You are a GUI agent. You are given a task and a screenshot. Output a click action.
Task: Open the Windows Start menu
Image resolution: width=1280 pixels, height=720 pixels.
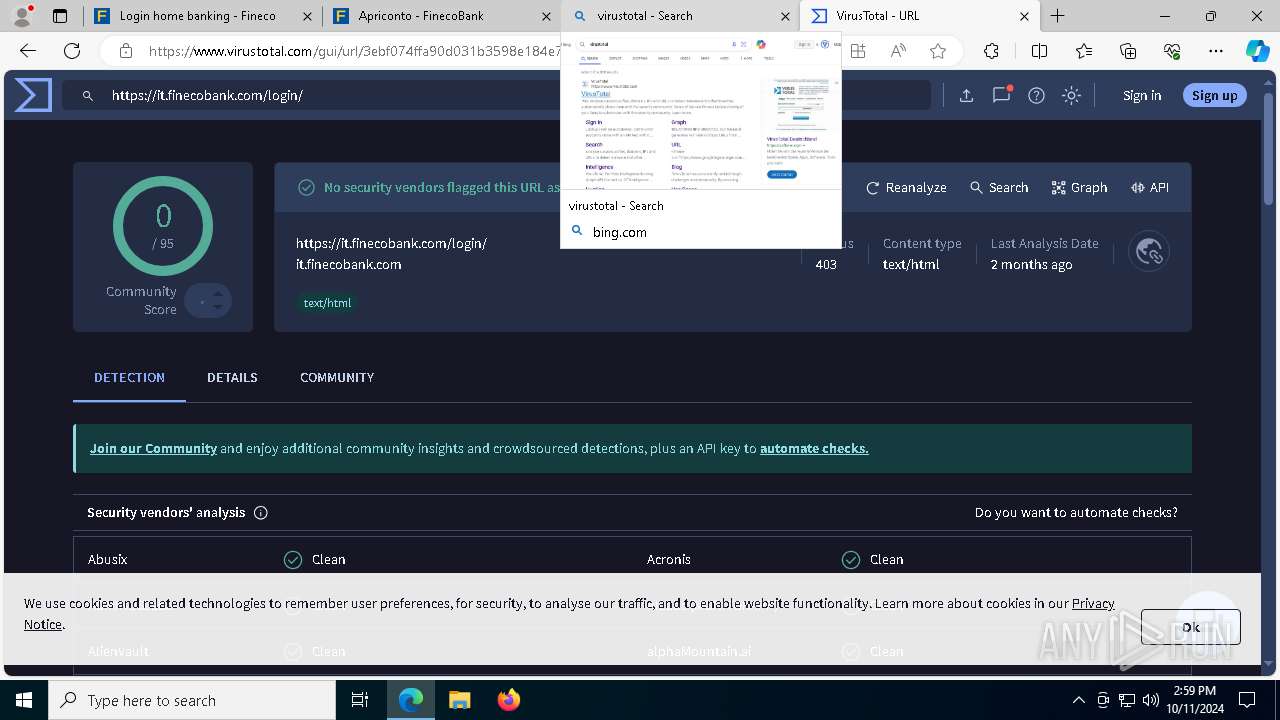(x=24, y=700)
